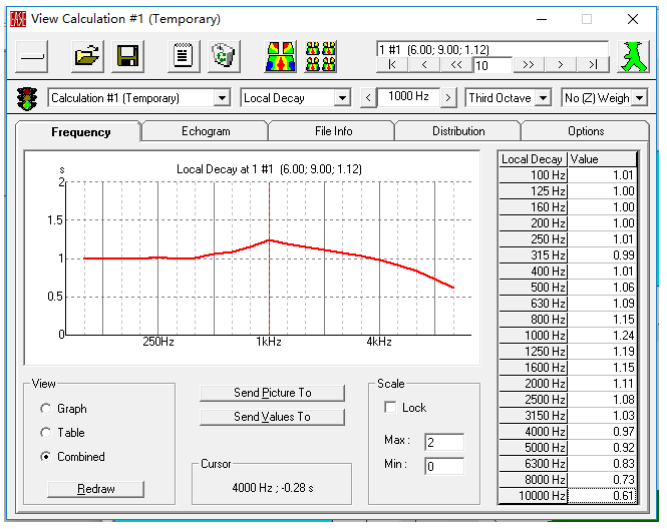Click the green walking figure icon
The height and width of the screenshot is (529, 667).
630,57
